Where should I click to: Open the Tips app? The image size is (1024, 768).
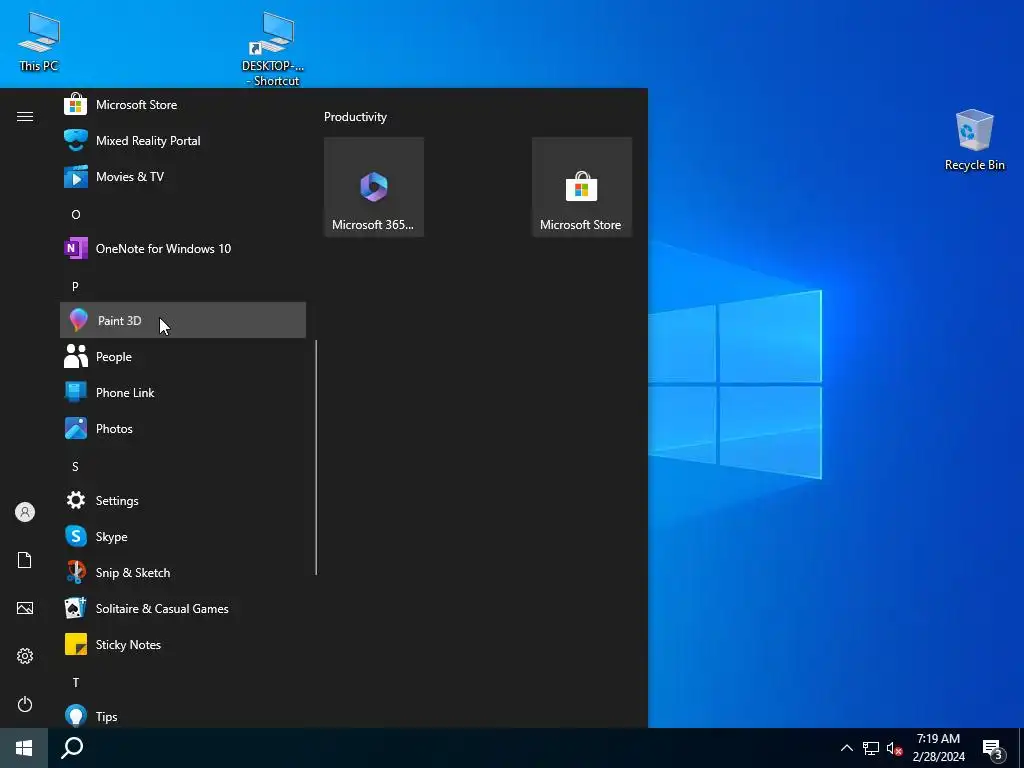[x=183, y=716]
